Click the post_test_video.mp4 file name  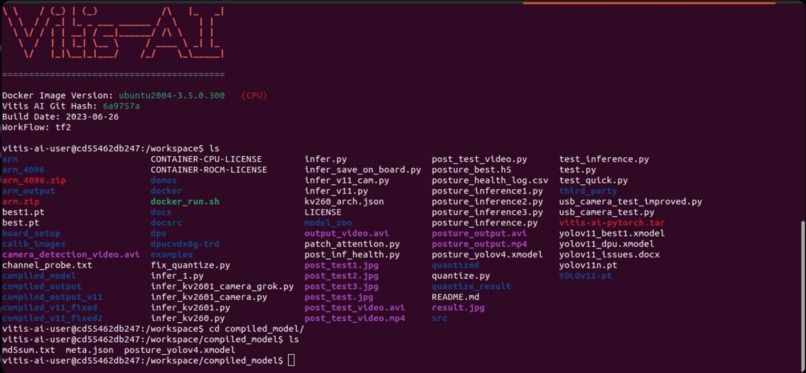point(355,318)
